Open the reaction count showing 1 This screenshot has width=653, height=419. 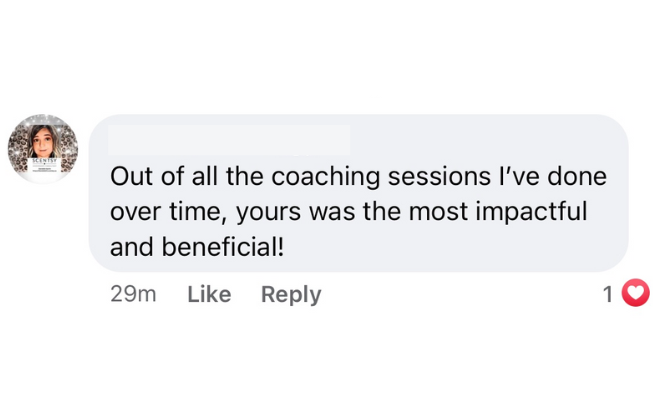607,294
